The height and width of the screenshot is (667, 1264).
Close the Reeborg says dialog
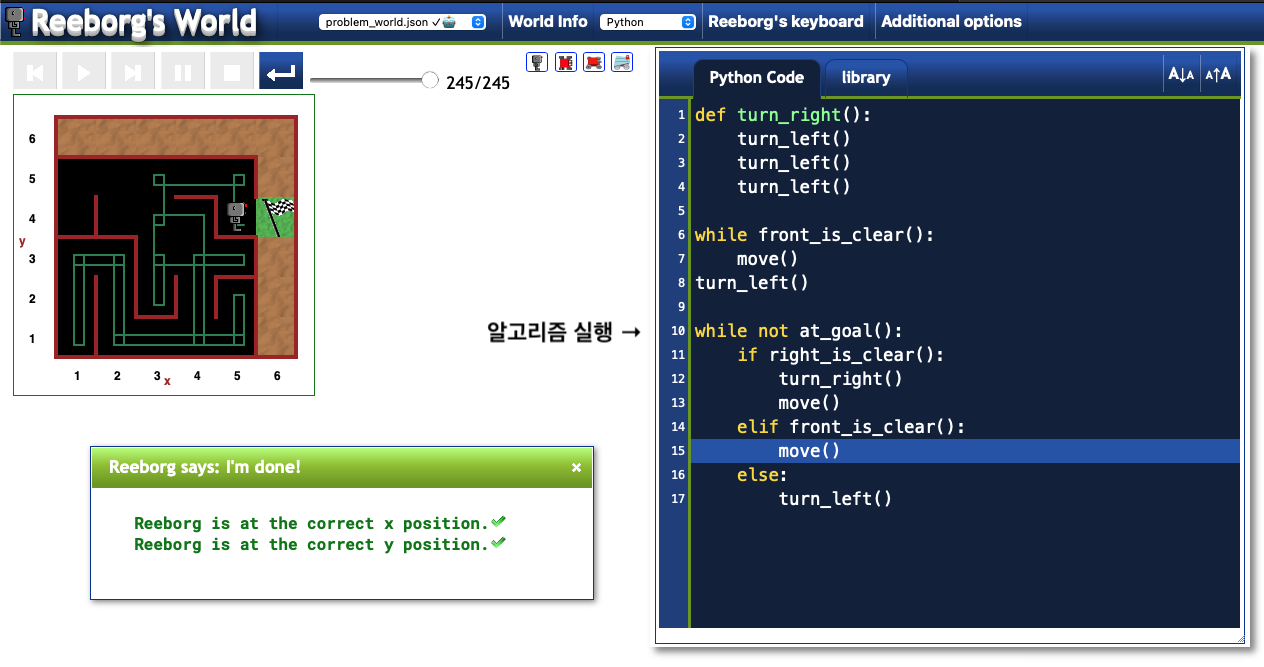tap(576, 467)
